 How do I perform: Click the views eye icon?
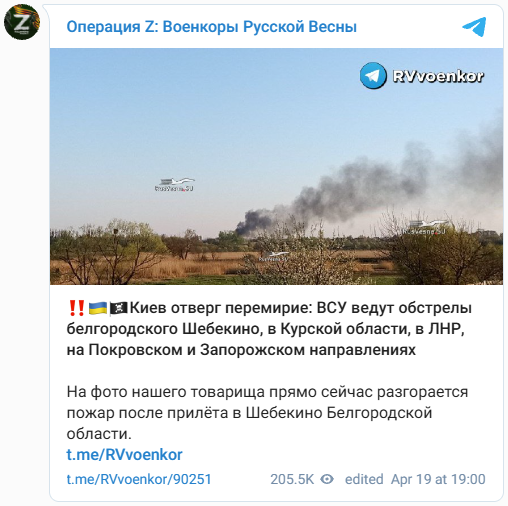pos(327,479)
